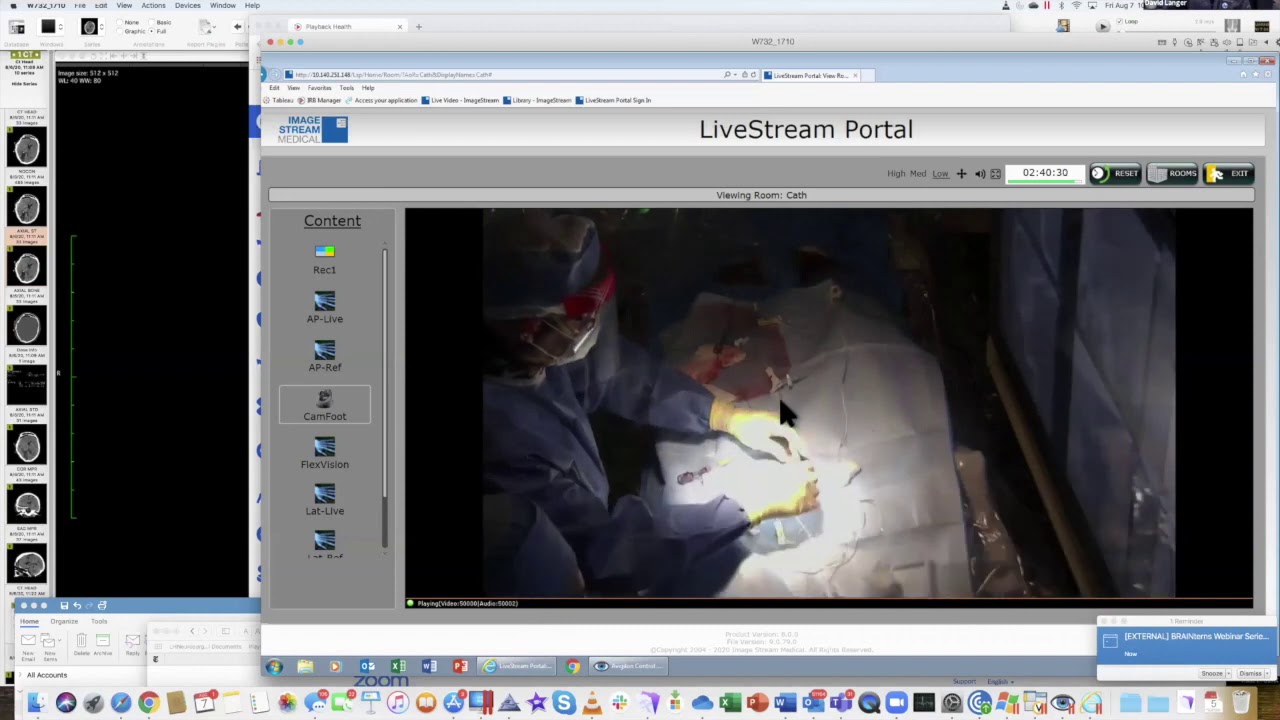
Task: Open Trash in the macOS dock
Action: coord(1242,703)
